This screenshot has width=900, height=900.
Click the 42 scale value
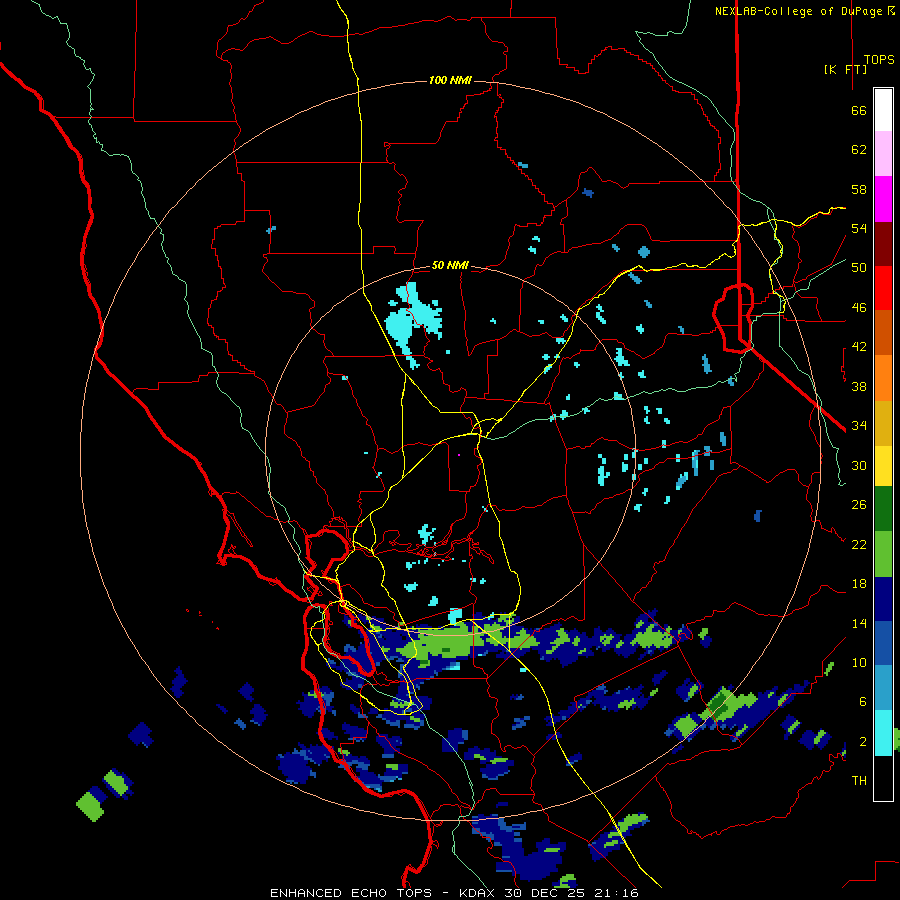859,347
